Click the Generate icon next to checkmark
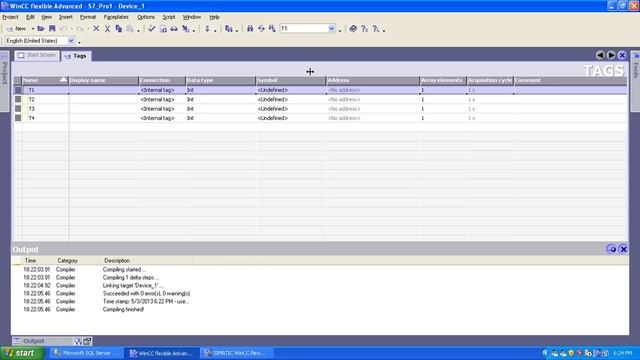 pos(163,29)
